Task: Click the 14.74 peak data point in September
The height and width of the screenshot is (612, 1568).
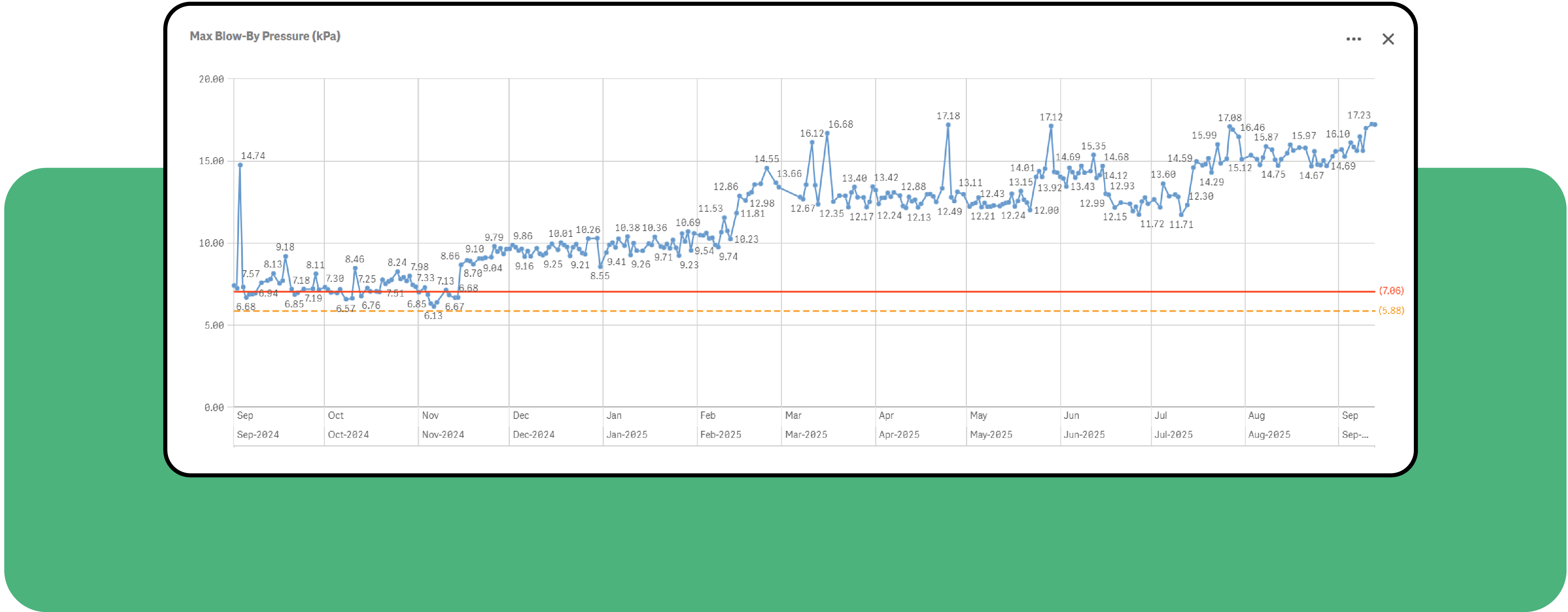Action: coord(241,165)
